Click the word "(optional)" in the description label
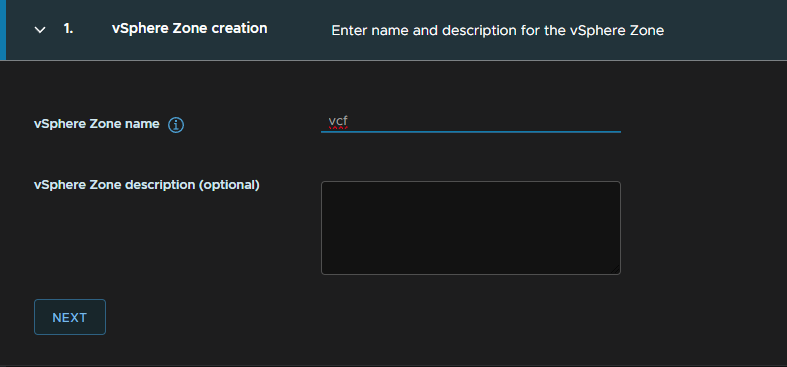Screen dimensions: 787x367 click(229, 185)
